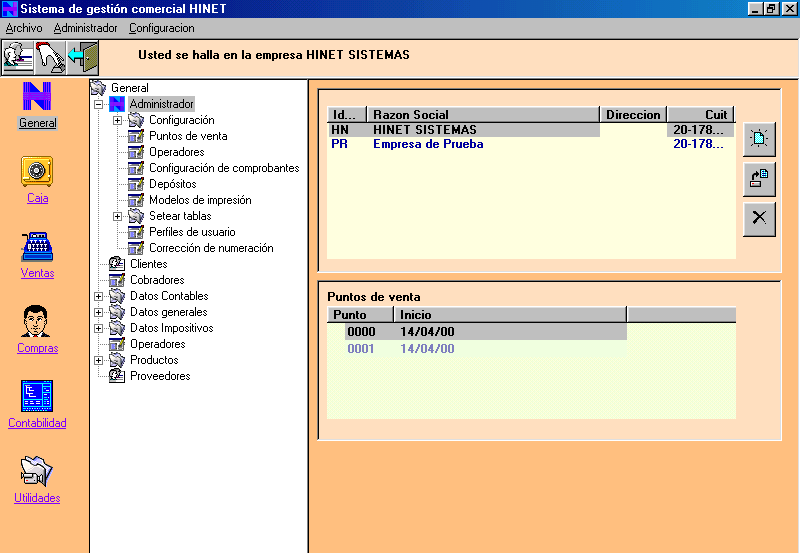Expand the Datos generales node
The height and width of the screenshot is (553, 800).
click(98, 312)
